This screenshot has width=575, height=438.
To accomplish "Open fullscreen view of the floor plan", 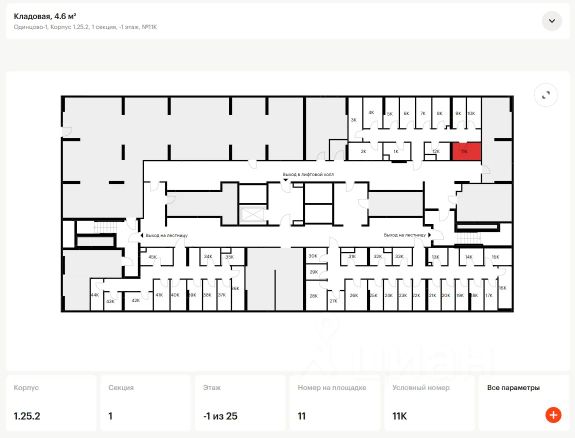I will coord(546,95).
